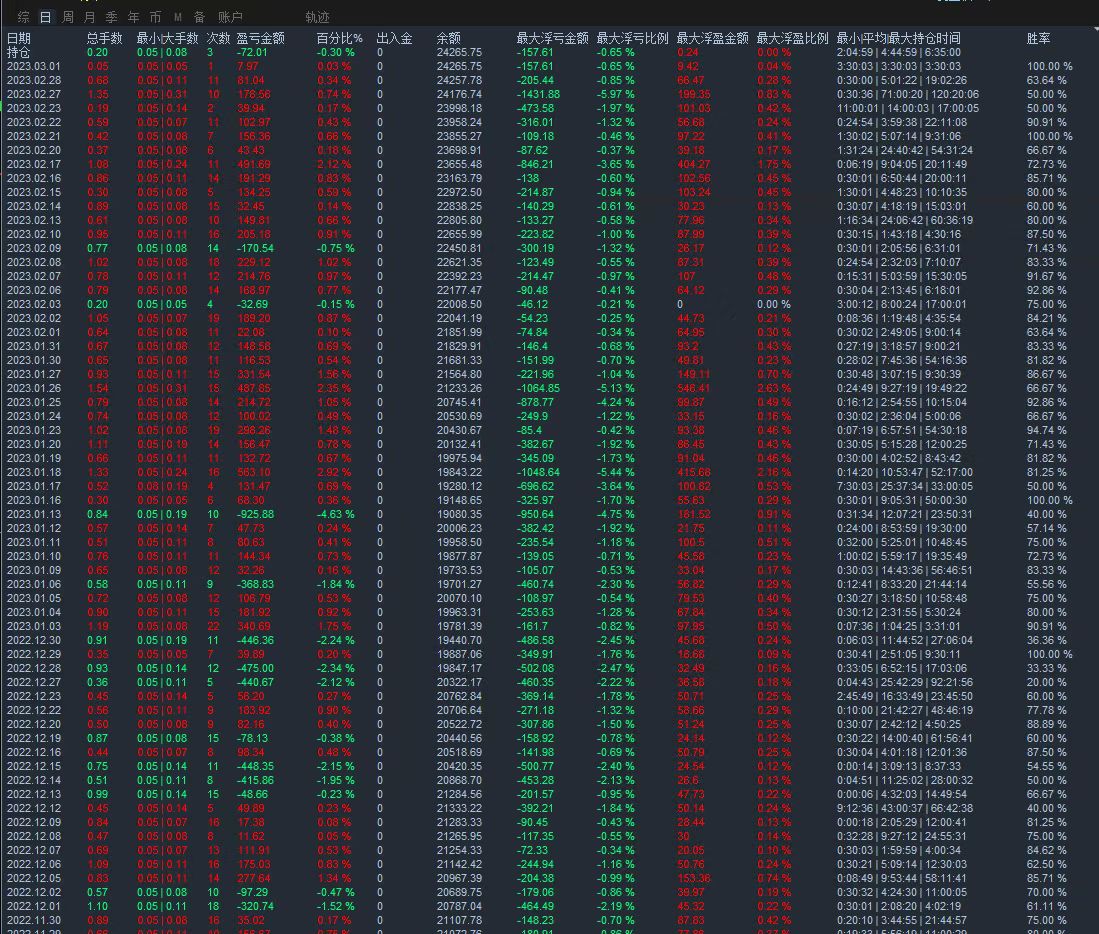Click balance 24176.74 in 2023.02.27 row
The height and width of the screenshot is (934, 1099).
(459, 95)
